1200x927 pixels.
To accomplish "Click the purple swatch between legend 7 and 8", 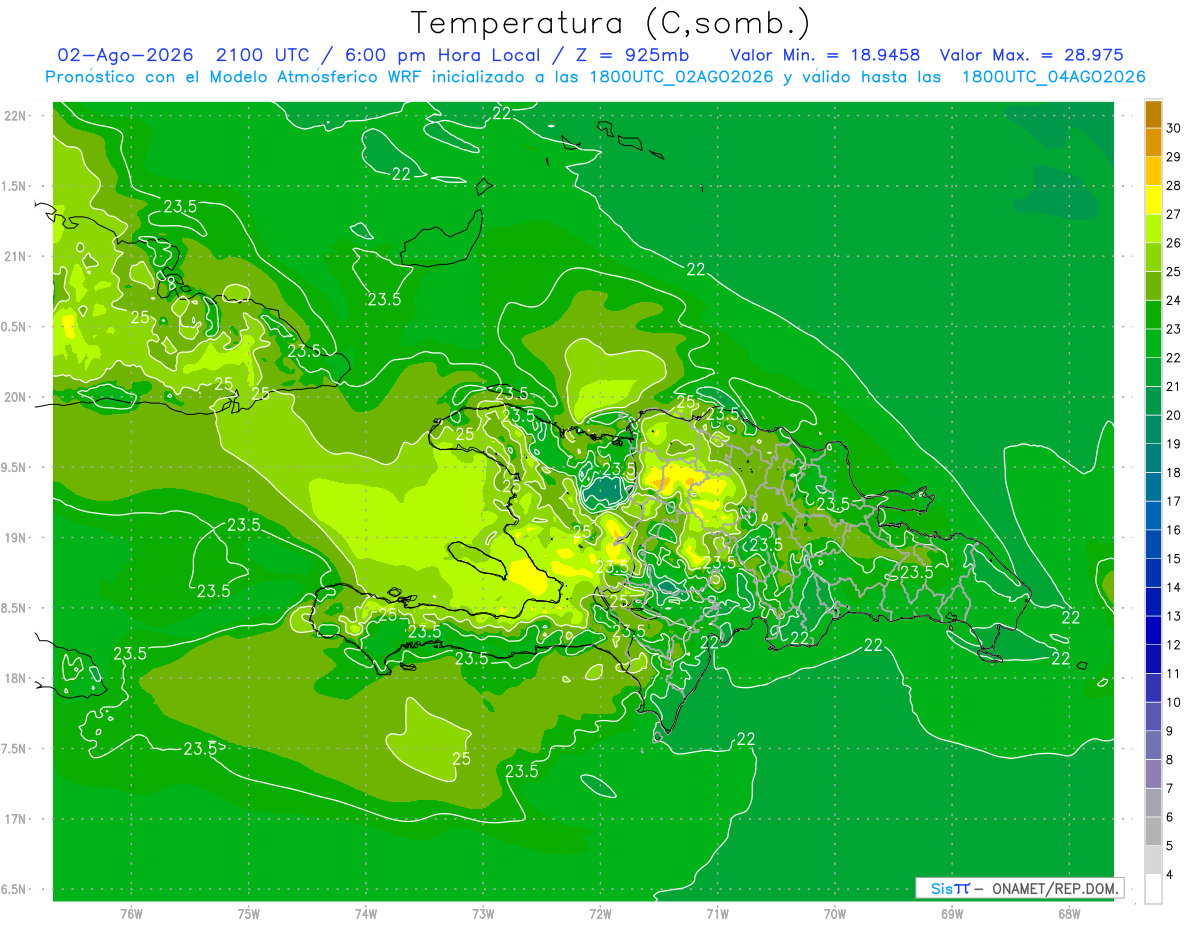I will tap(1153, 774).
